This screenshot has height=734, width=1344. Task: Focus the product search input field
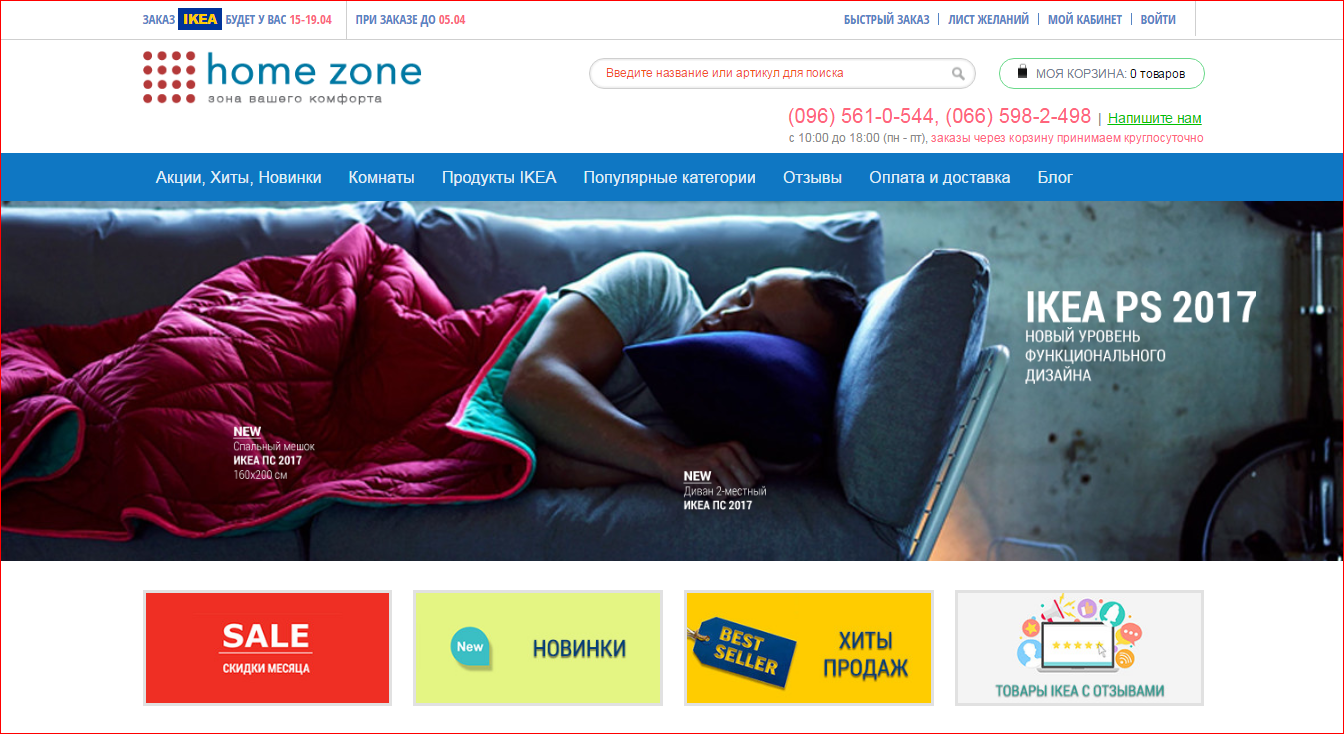(x=772, y=73)
